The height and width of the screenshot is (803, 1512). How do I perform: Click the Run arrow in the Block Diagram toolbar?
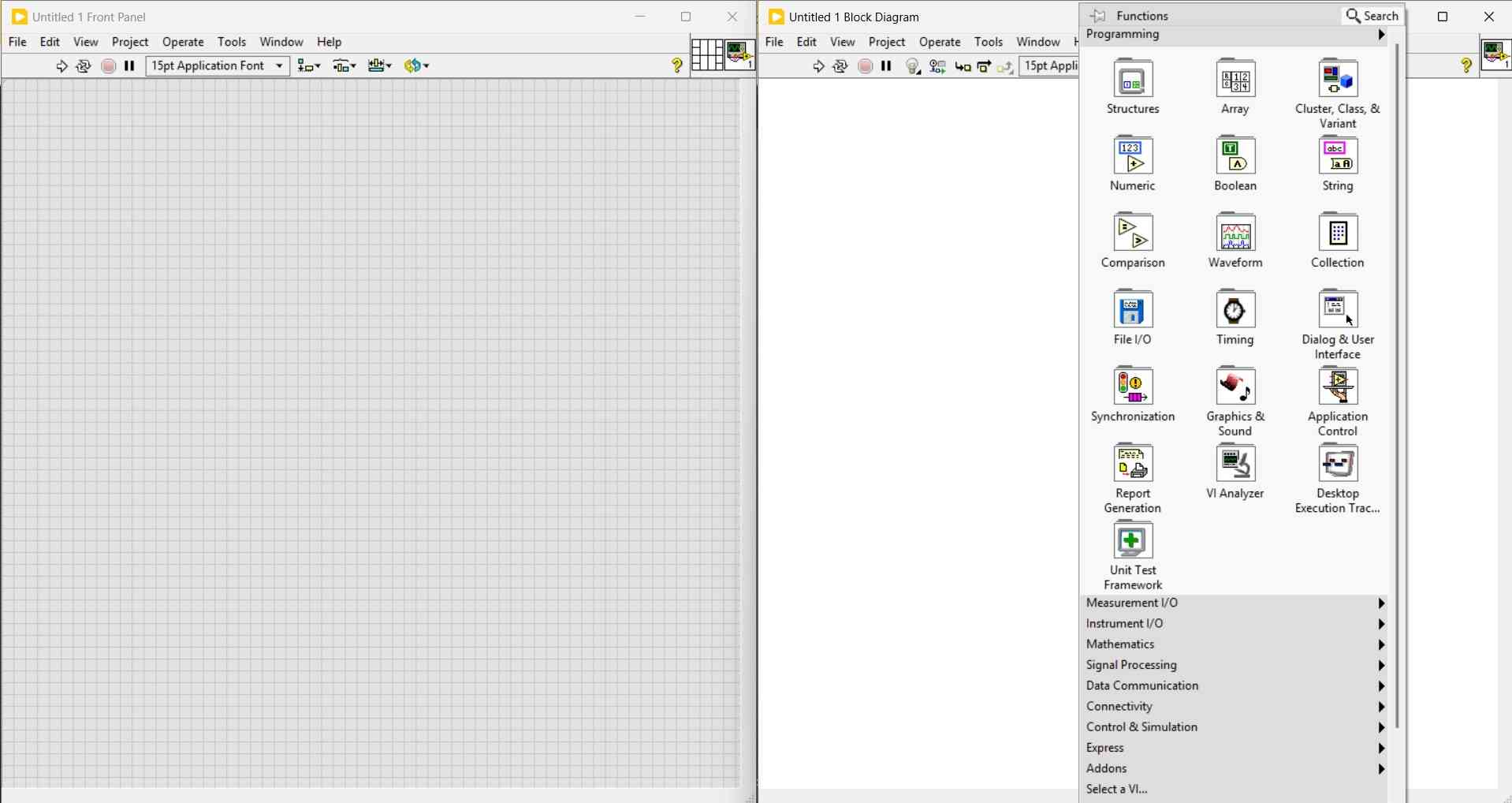tap(818, 67)
